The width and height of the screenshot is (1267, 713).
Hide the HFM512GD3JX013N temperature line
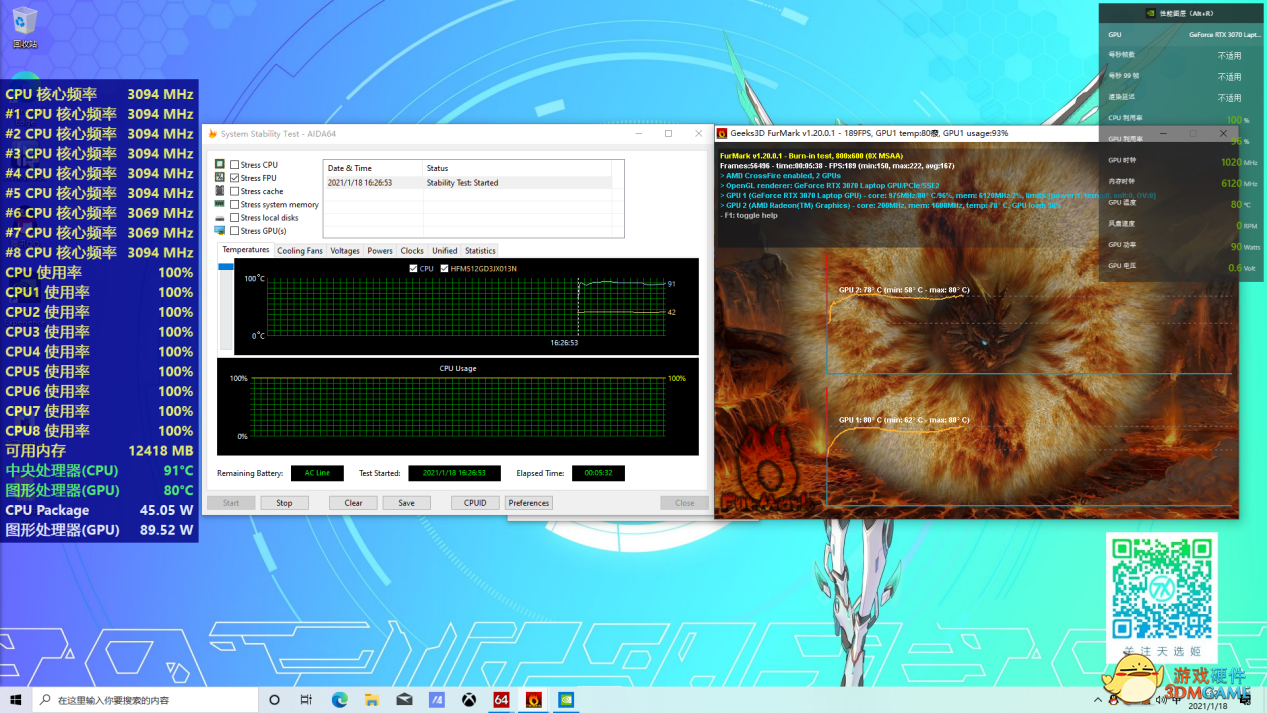(x=445, y=269)
